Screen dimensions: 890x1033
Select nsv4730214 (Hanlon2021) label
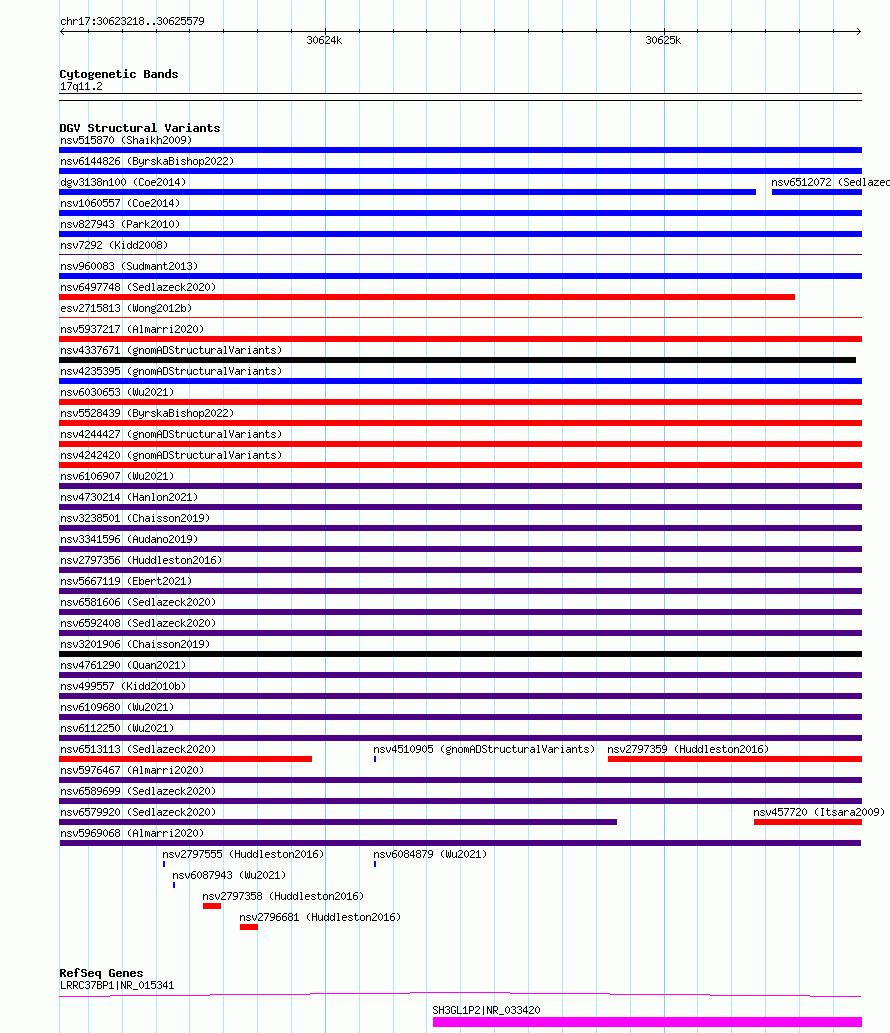point(129,499)
